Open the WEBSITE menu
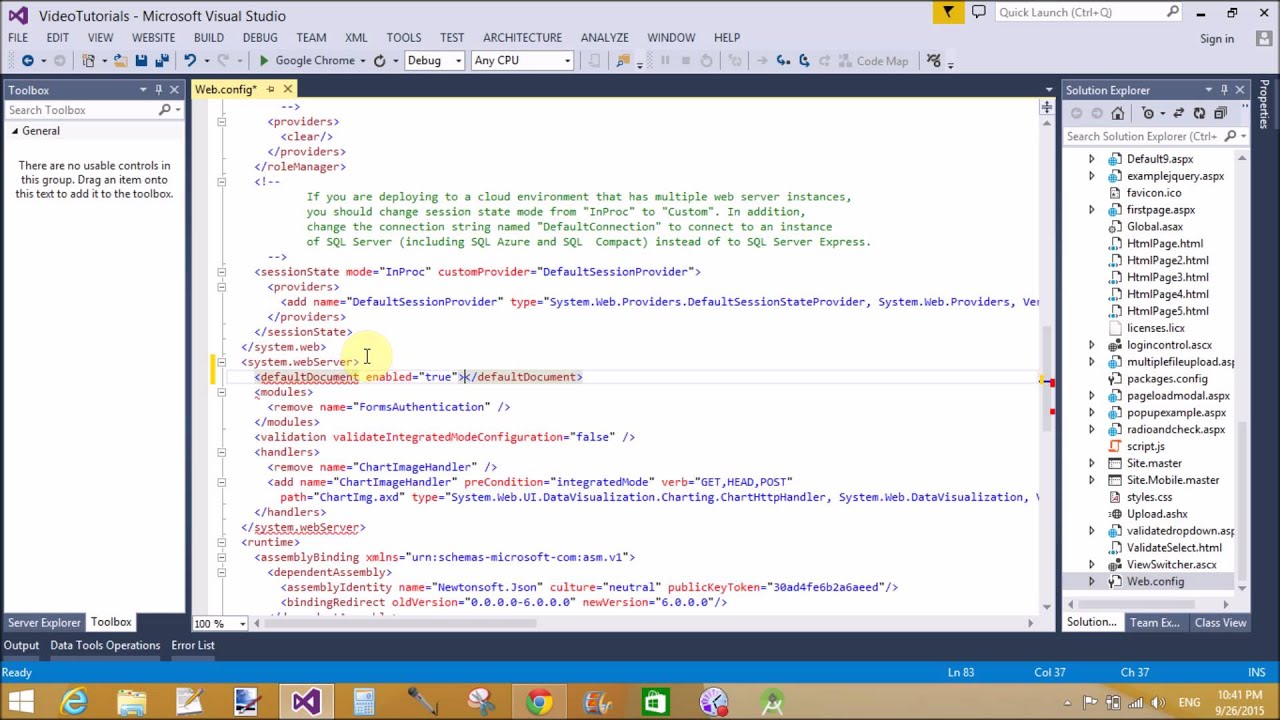The width and height of the screenshot is (1280, 720). tap(153, 38)
